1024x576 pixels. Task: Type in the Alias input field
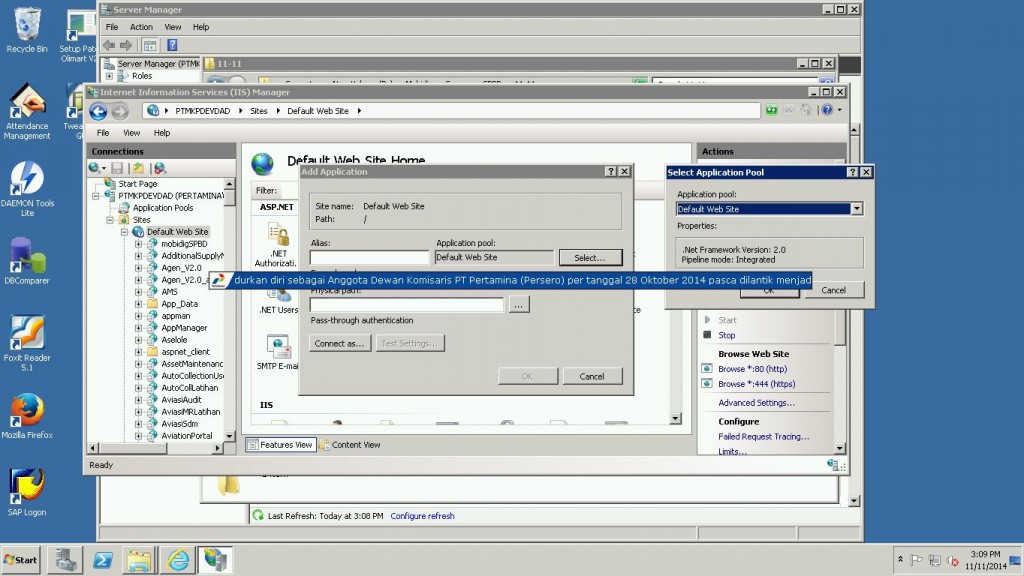coord(369,258)
